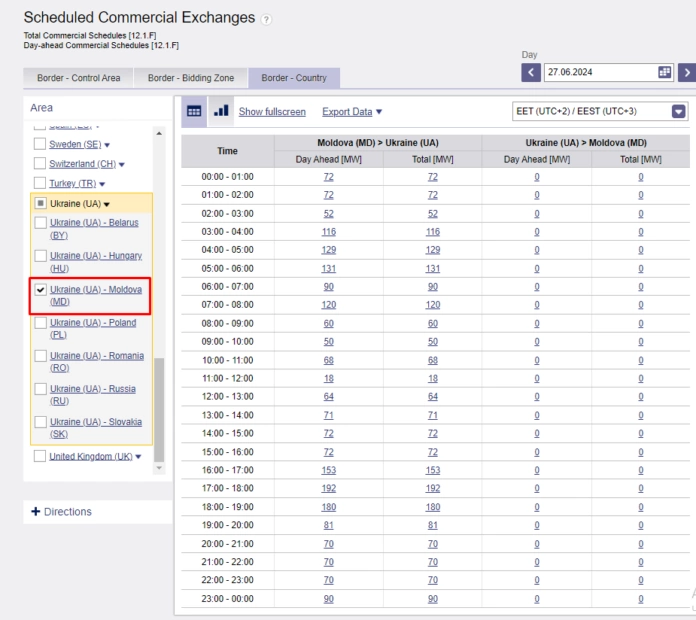Toggle the Ukraine (UA) parent checkbox
This screenshot has width=696, height=620.
pos(40,203)
